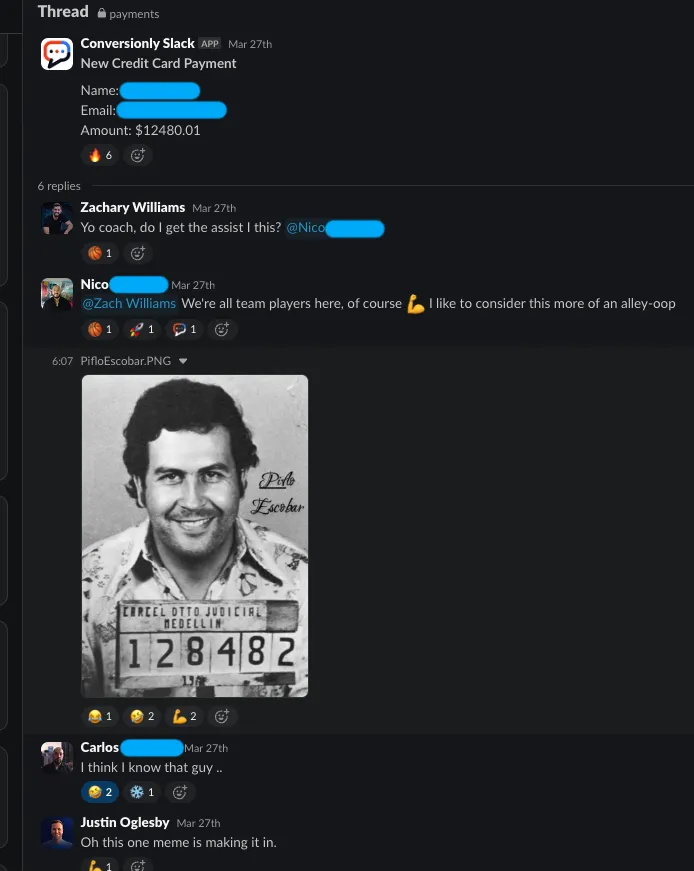The width and height of the screenshot is (694, 871).
Task: Open the @Zach Williams mention
Action: click(x=128, y=304)
